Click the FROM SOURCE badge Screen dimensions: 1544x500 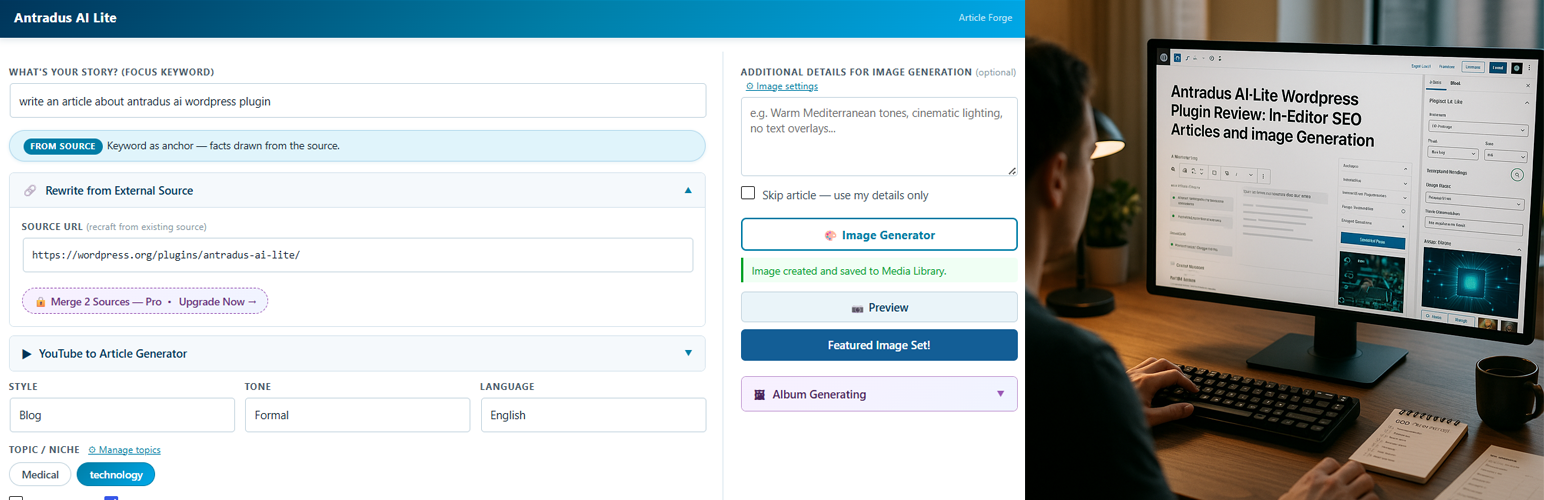64,146
